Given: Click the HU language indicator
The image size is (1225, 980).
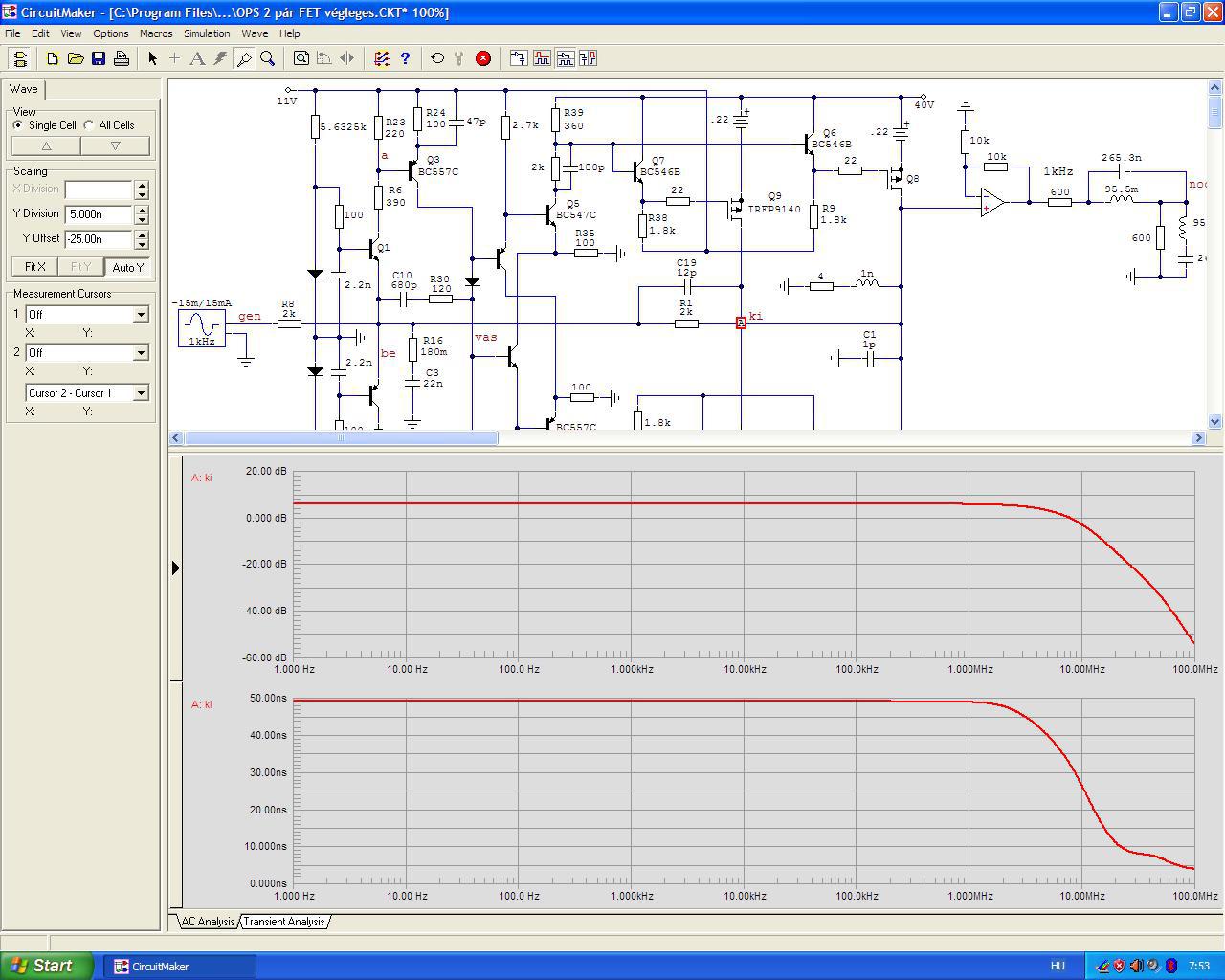Looking at the screenshot, I should [1058, 967].
